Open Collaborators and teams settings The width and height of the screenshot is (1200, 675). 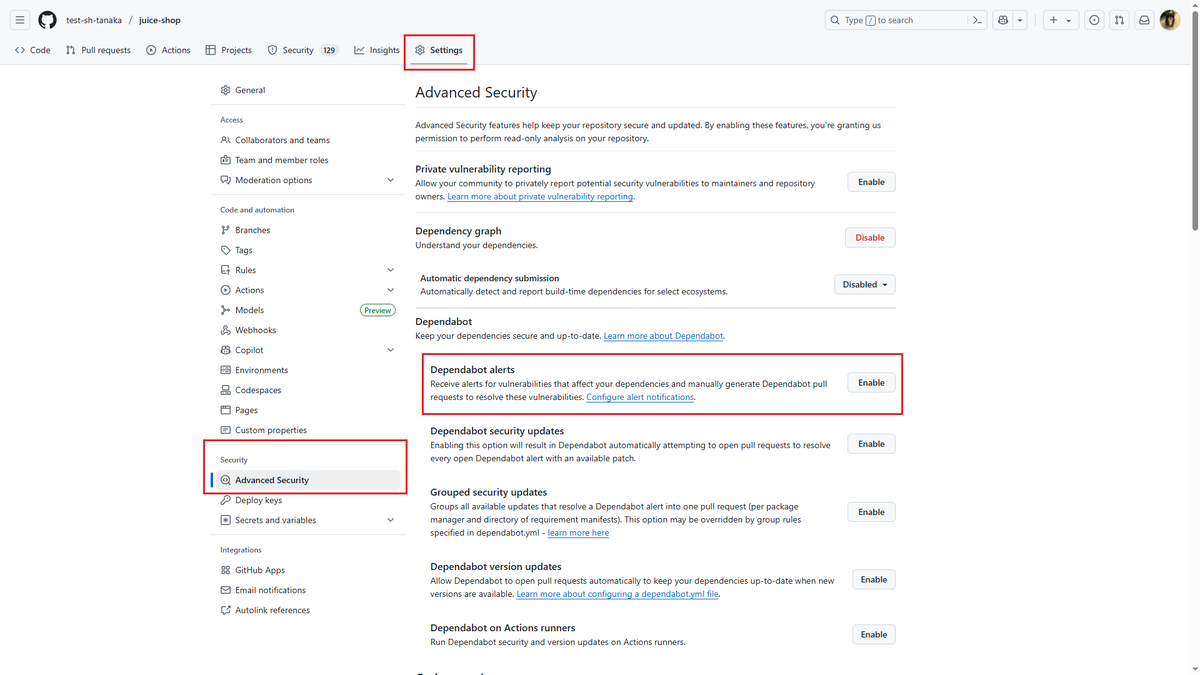pos(307,140)
